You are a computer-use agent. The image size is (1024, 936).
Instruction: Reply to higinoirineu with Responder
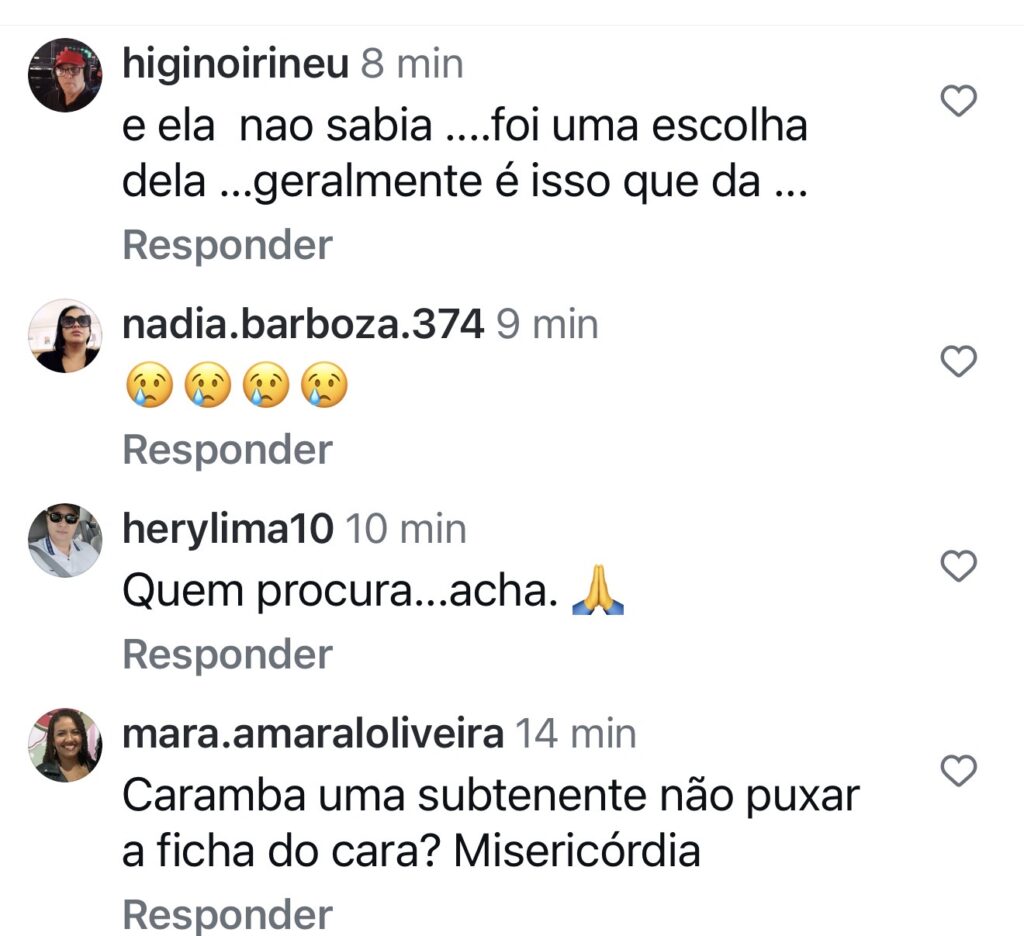(x=227, y=245)
